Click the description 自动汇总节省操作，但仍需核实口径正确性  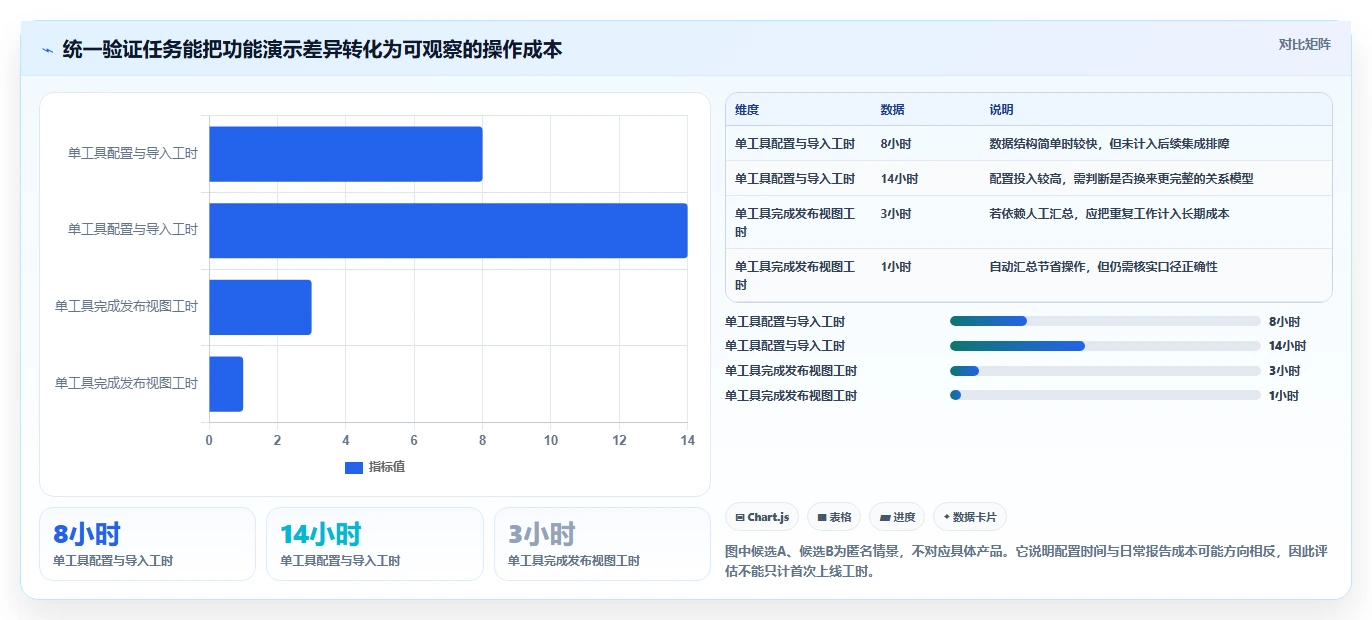pos(1103,267)
